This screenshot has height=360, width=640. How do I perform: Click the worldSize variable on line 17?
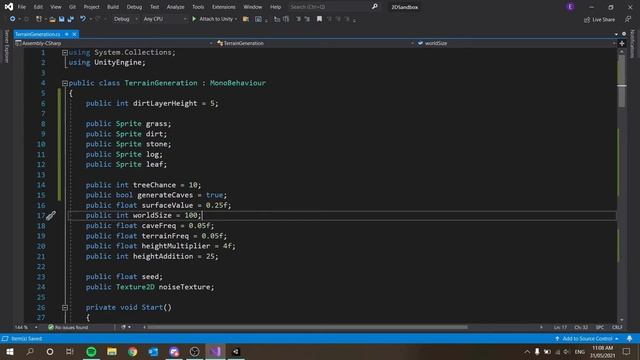[152, 216]
